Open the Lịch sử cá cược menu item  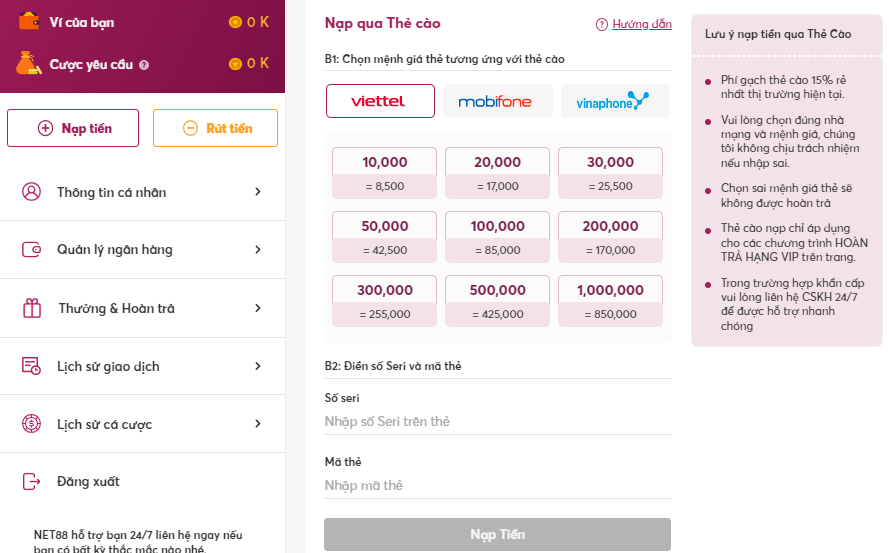click(x=142, y=424)
